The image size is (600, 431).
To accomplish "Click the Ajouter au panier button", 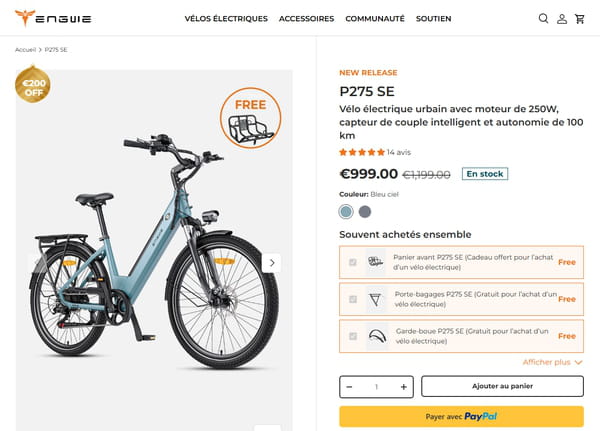I will [x=502, y=386].
